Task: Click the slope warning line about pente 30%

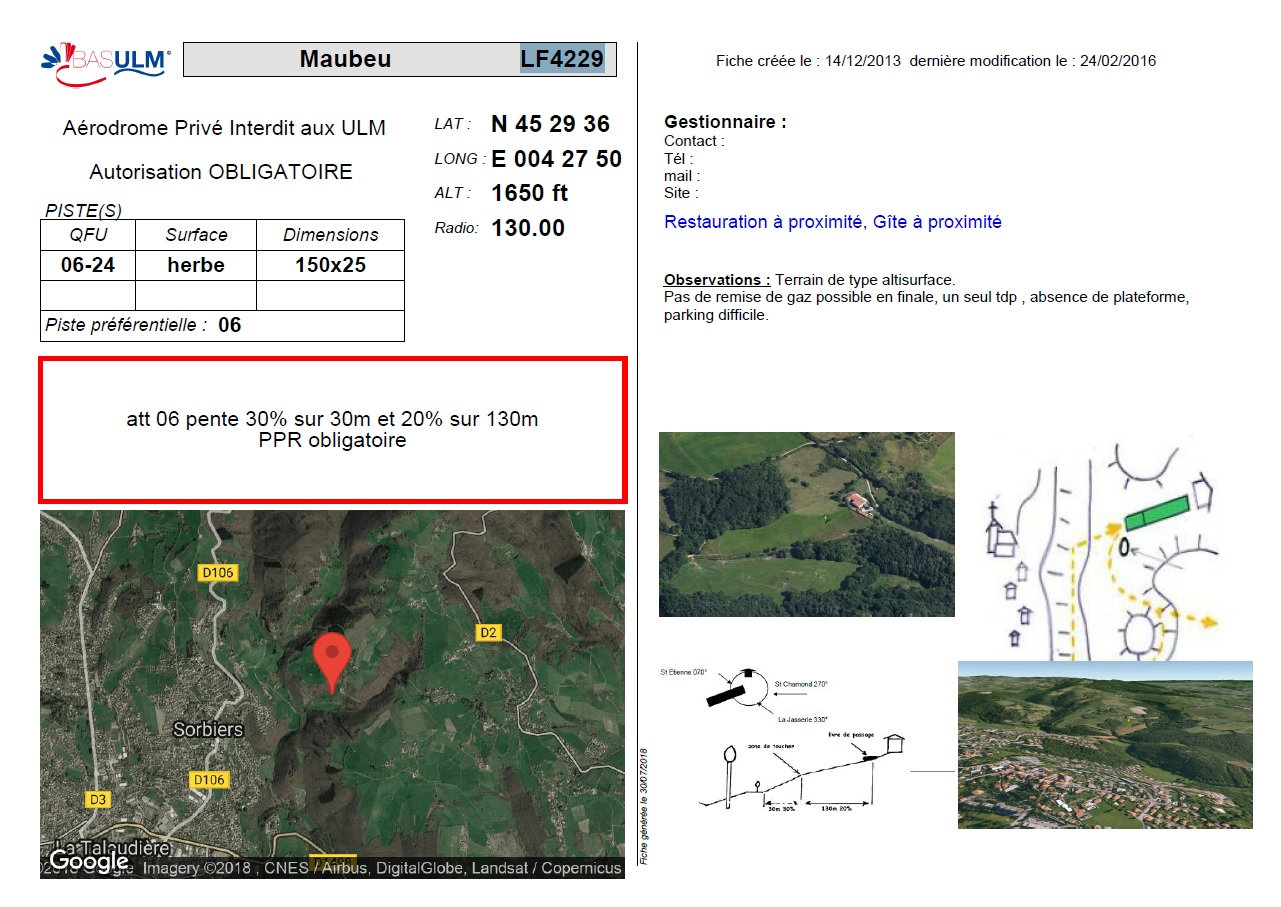Action: [x=332, y=419]
